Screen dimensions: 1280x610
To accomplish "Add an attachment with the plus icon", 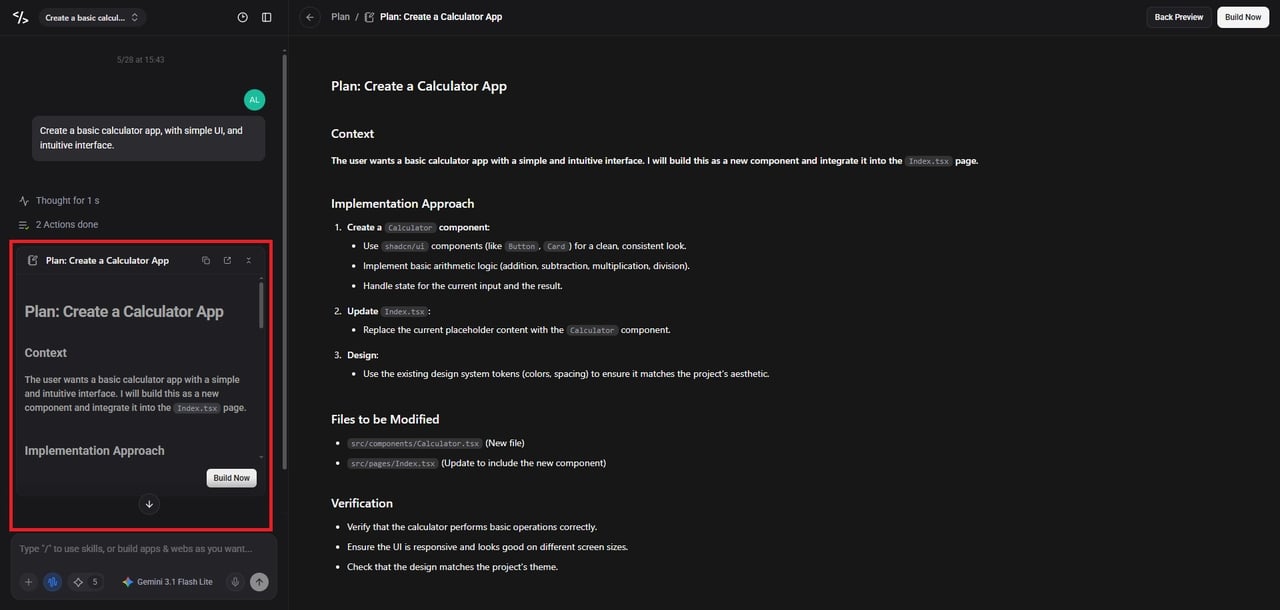I will pyautogui.click(x=28, y=582).
